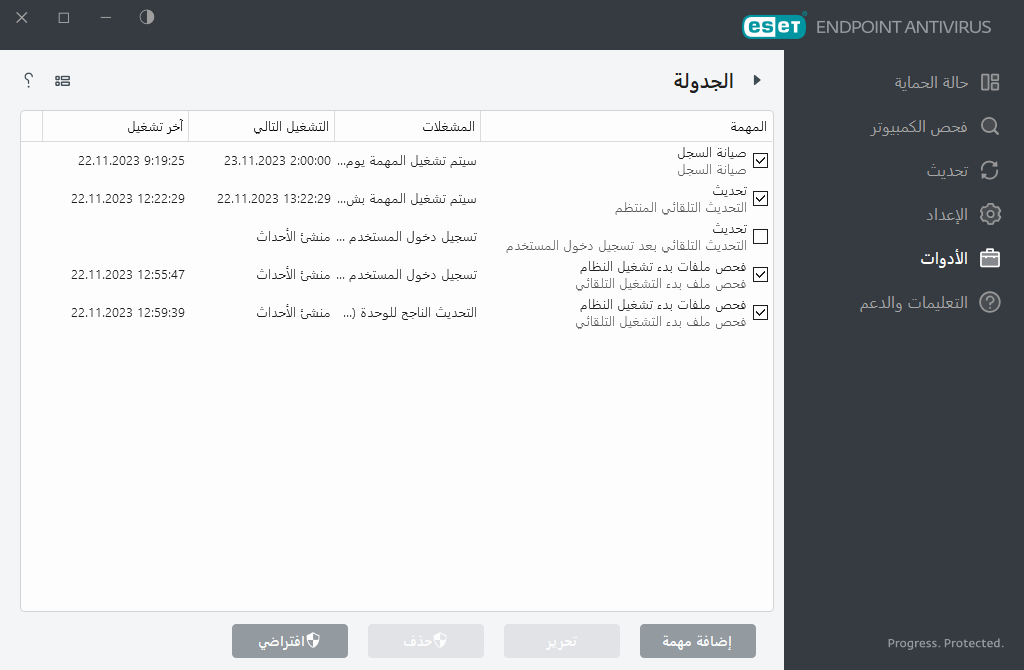The image size is (1024, 670).
Task: Click the افتراضي button
Action: click(290, 641)
